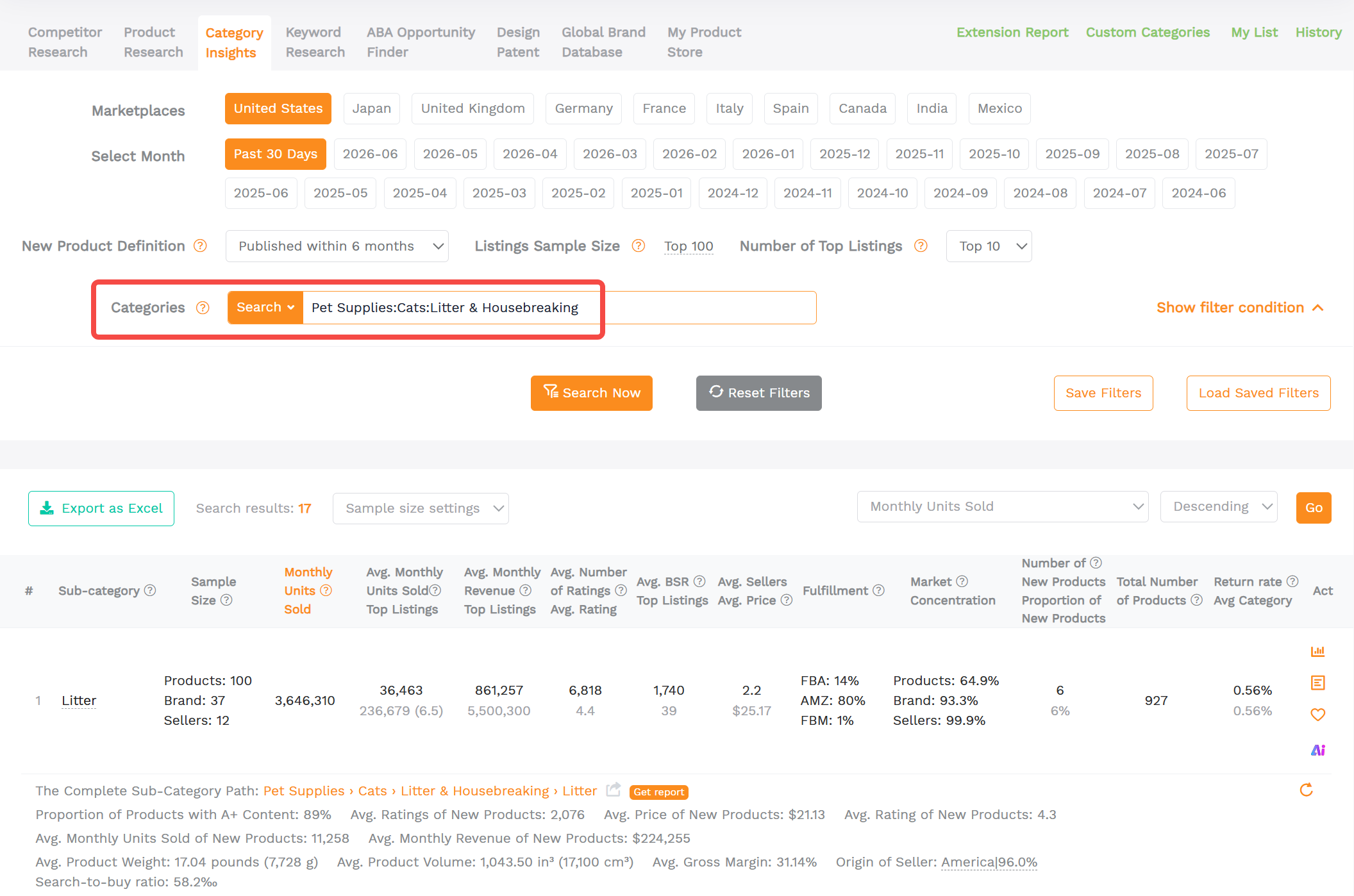Show Avg. Price help icon
This screenshot has height=896, width=1354.
(x=787, y=600)
